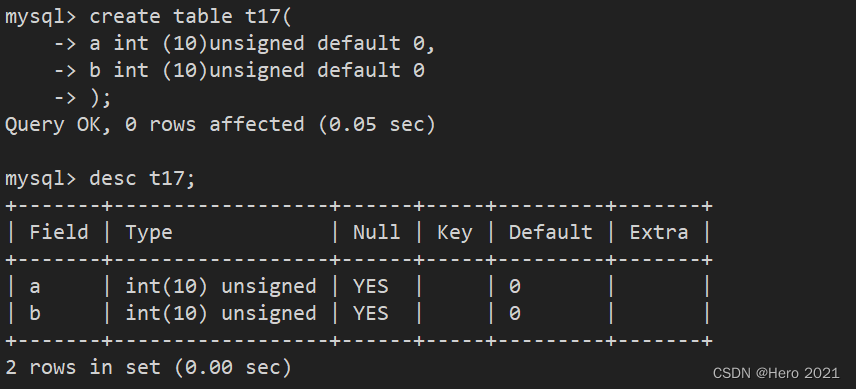Click 'int(10) unsigned' type in row b

click(221, 313)
